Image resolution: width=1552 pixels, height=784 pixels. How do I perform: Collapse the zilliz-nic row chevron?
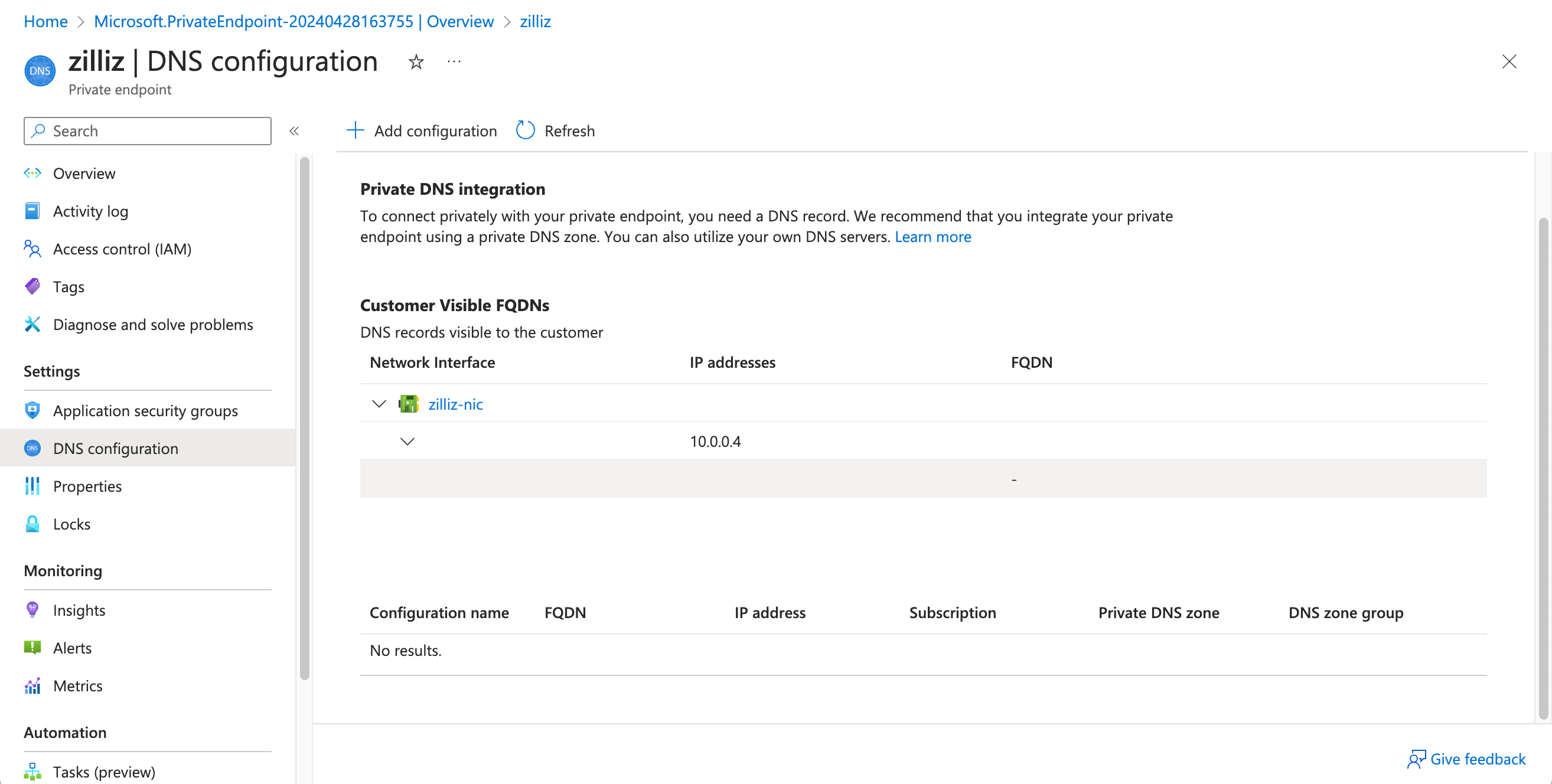point(379,404)
